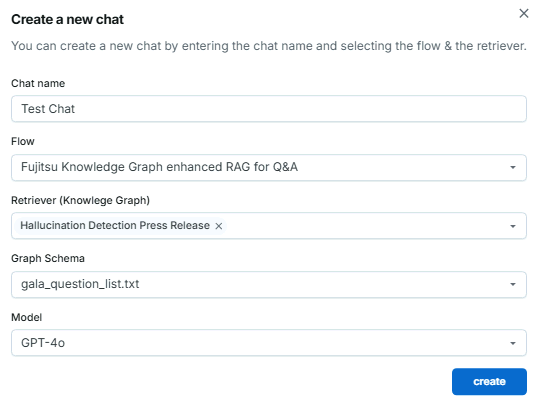This screenshot has width=535, height=406.
Task: Click the Graph Schema label
Action: pyautogui.click(x=48, y=259)
